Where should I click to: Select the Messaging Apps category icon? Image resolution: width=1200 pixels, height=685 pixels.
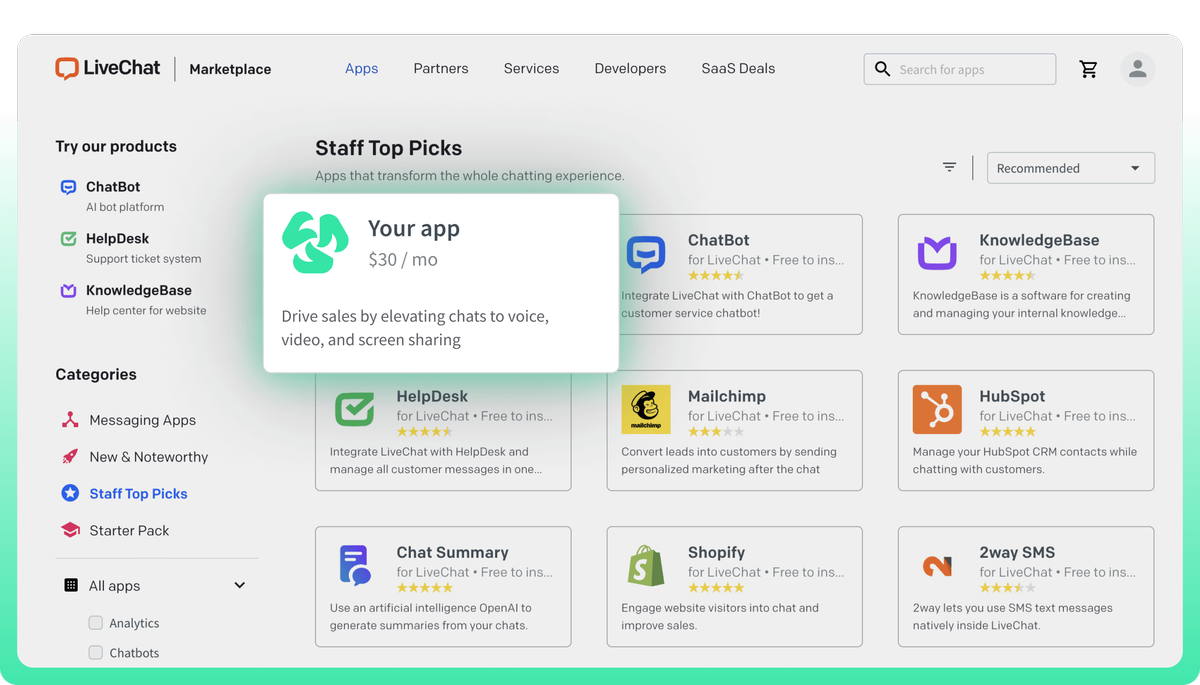(71, 419)
